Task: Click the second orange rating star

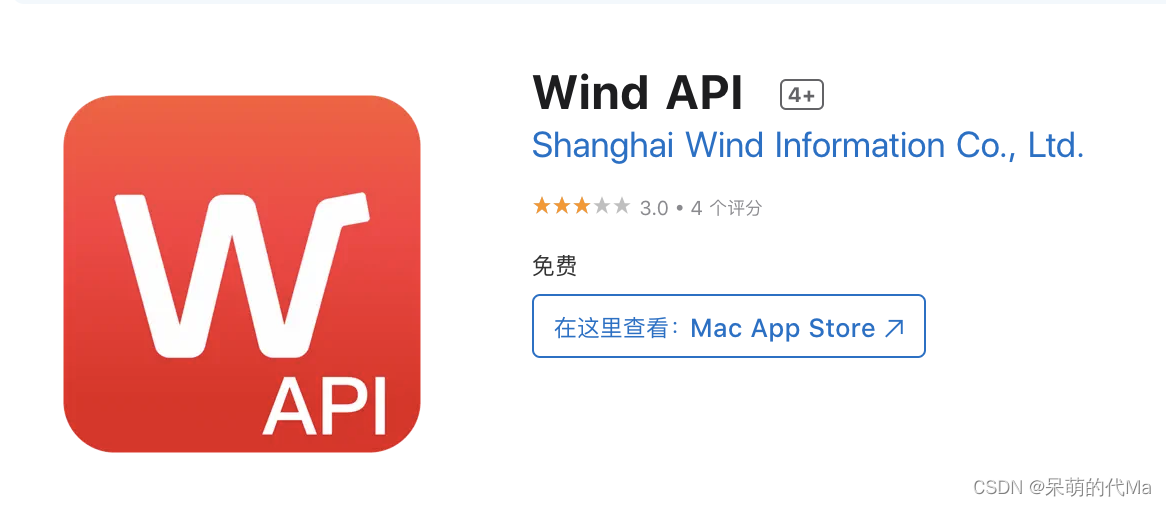Action: (561, 206)
